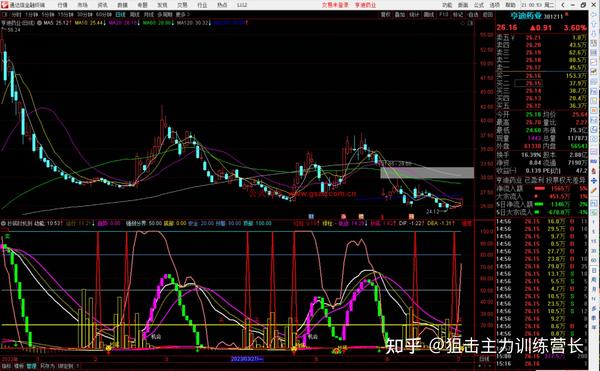600x371 pixels.
Task: Open the 版面 menu
Action: [x=463, y=5]
